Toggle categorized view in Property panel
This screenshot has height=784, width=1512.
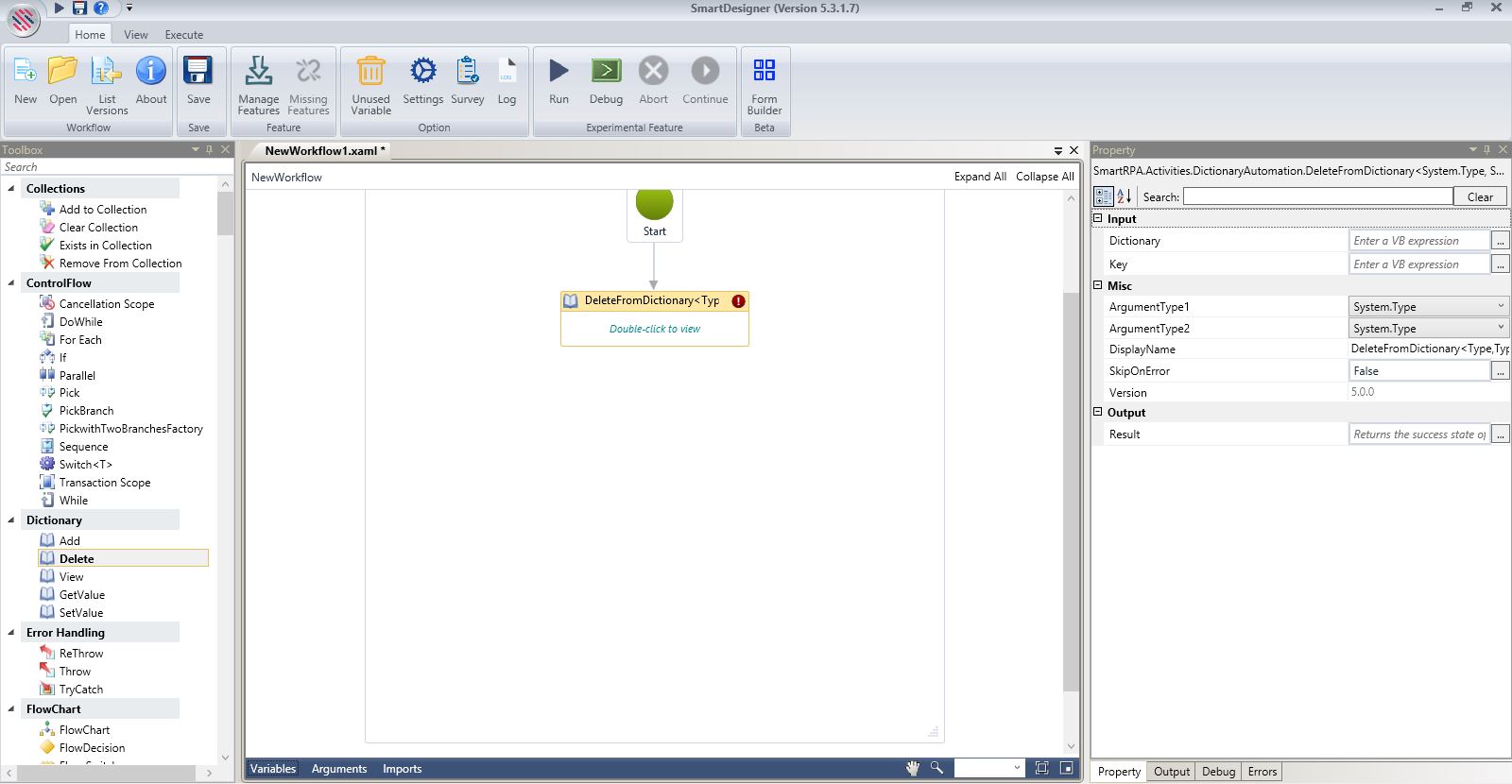(1103, 196)
